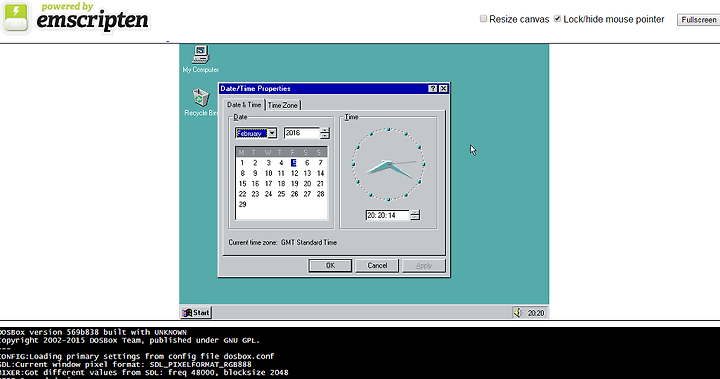Click the taskbar clock showing 20:20
The image size is (720, 379).
(x=535, y=313)
